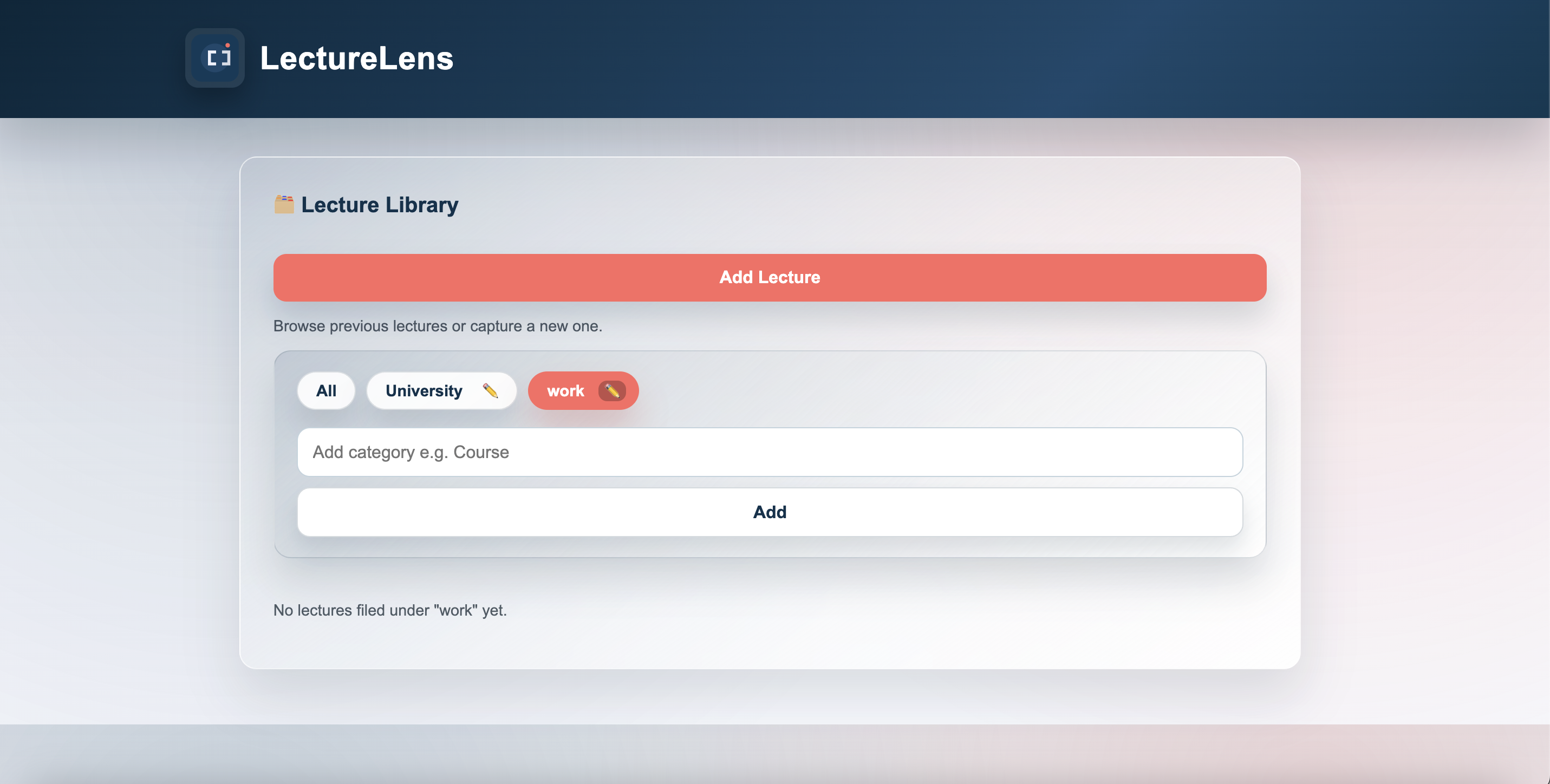Viewport: 1550px width, 784px height.
Task: Click the Lecture Library heading
Action: (379, 205)
